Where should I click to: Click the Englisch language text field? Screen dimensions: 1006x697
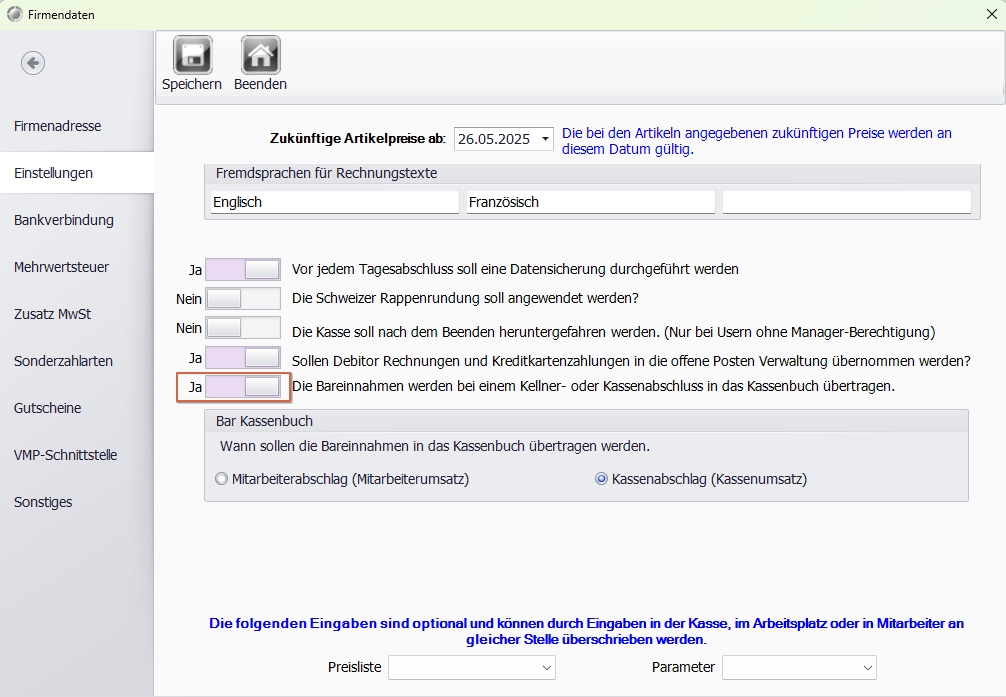(x=333, y=202)
